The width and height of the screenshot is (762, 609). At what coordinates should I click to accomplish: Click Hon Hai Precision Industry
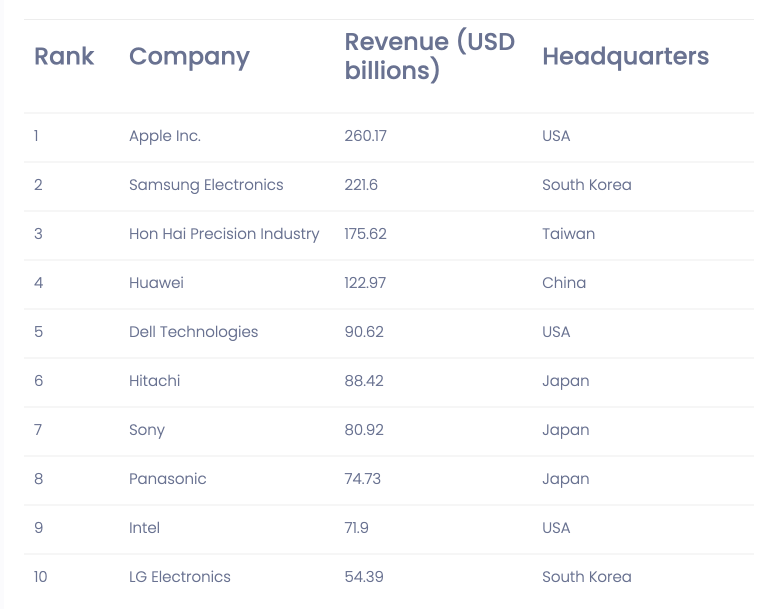(224, 234)
